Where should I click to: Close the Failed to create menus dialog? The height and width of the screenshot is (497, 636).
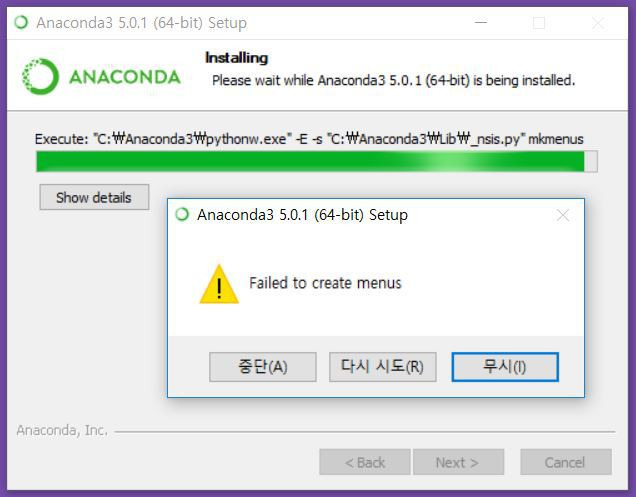pos(563,215)
